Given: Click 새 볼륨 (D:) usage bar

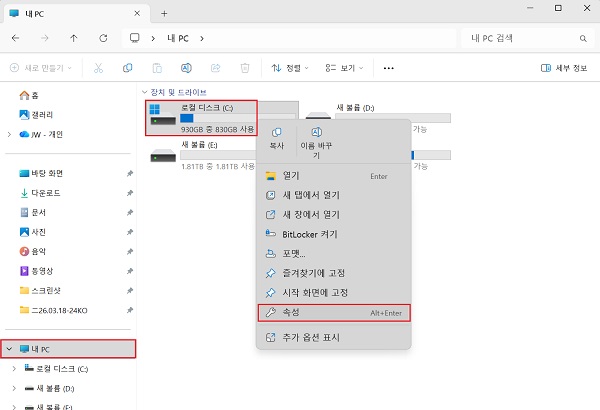Looking at the screenshot, I should pyautogui.click(x=393, y=118).
